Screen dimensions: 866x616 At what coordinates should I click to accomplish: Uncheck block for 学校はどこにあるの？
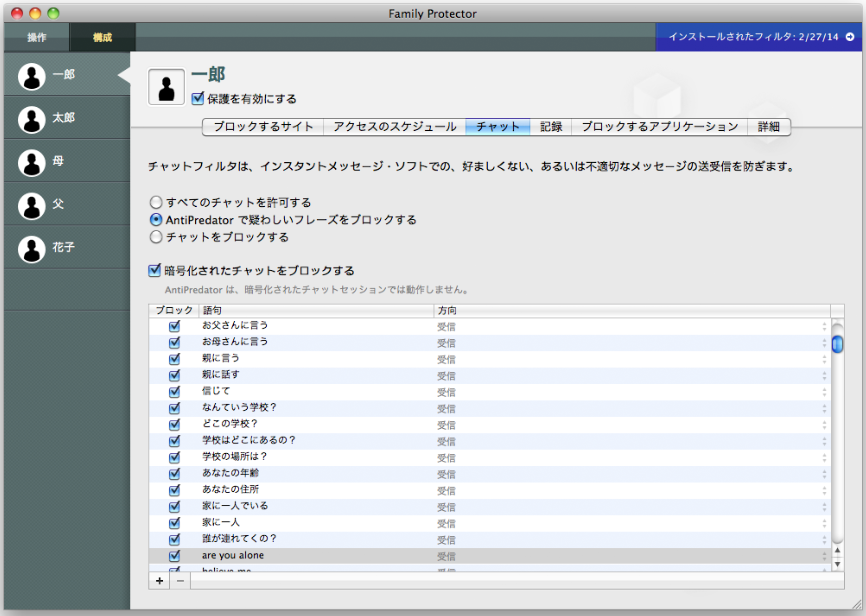click(175, 441)
